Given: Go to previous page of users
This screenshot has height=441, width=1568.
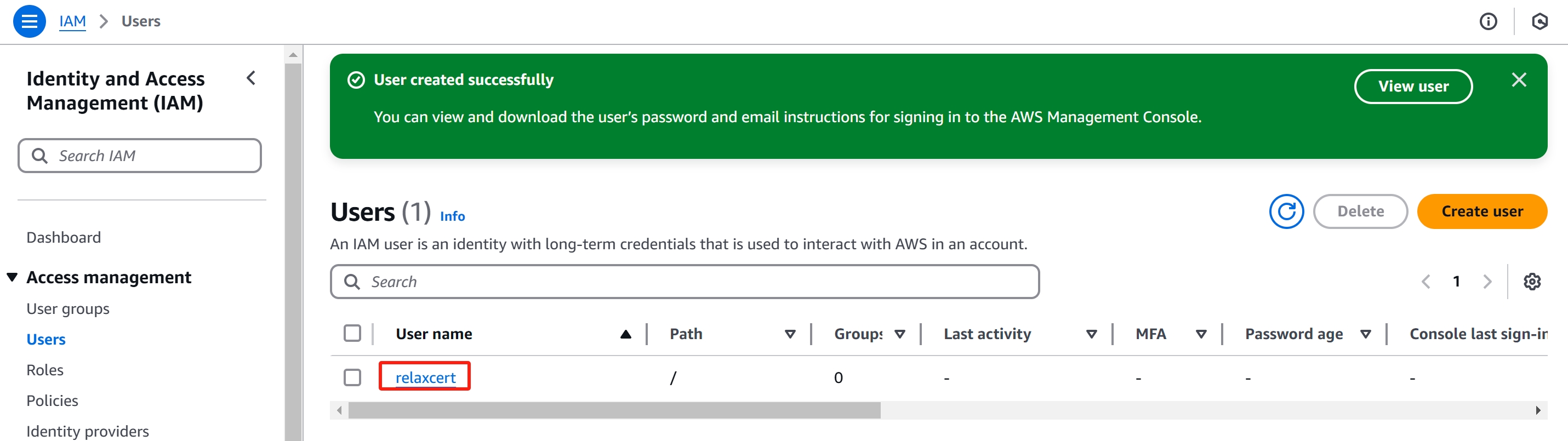Looking at the screenshot, I should tap(1426, 282).
